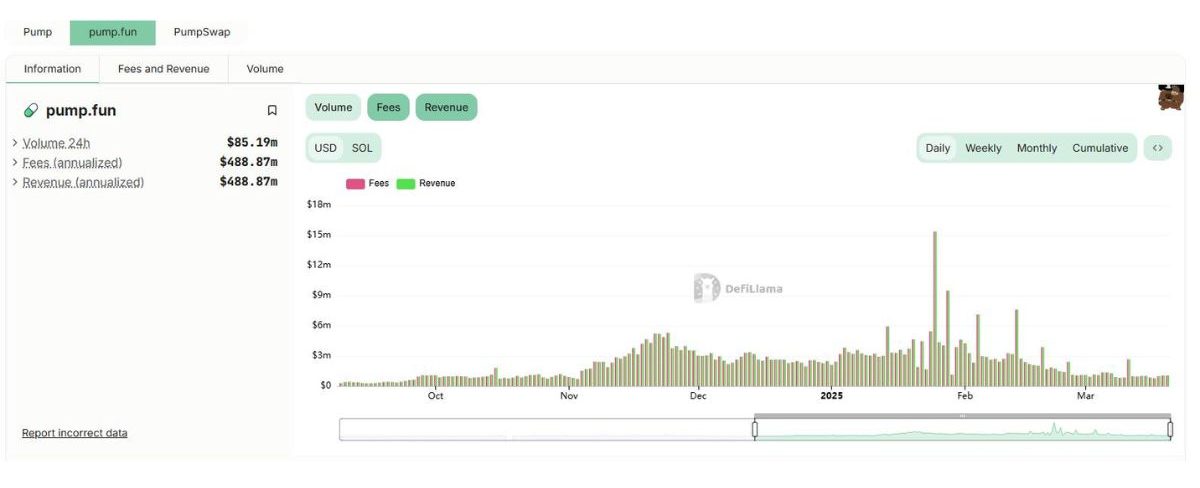The height and width of the screenshot is (488, 1200).
Task: Select the Daily interval
Action: pos(938,148)
